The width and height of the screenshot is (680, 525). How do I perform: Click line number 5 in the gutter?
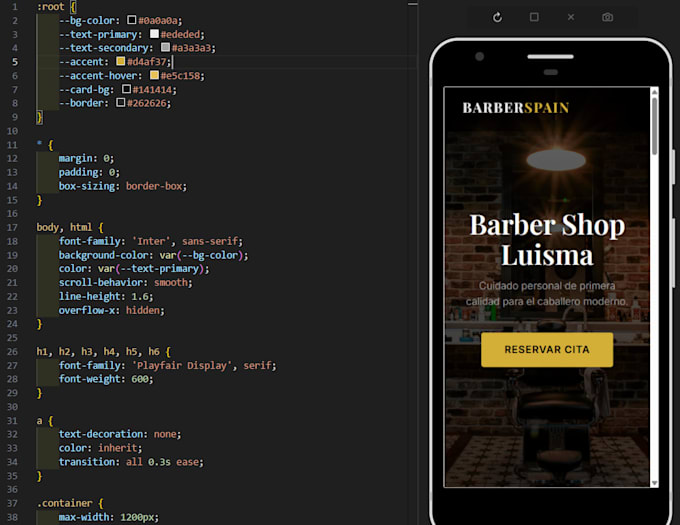[15, 62]
